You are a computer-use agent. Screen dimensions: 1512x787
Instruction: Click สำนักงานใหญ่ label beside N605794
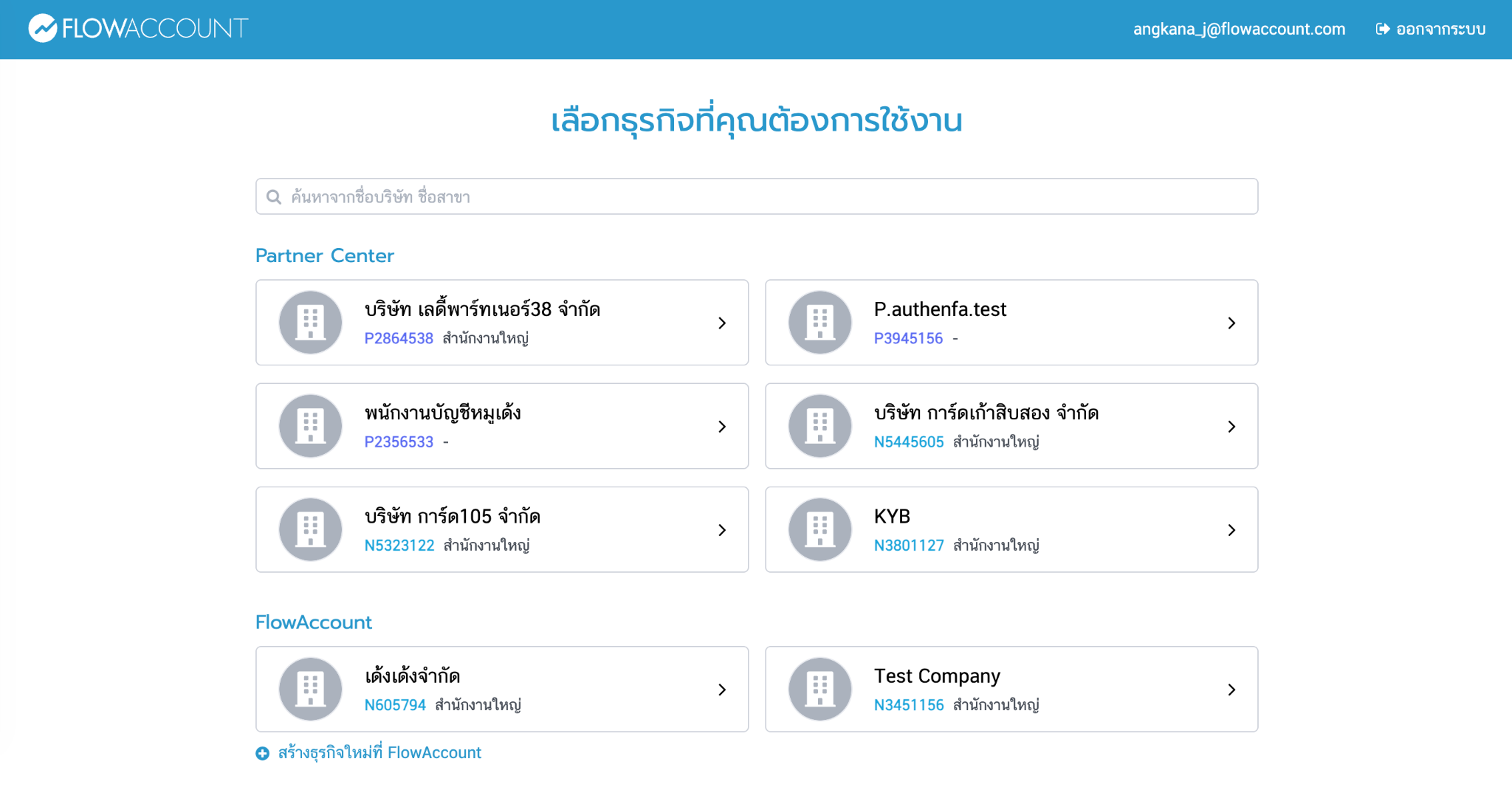478,704
